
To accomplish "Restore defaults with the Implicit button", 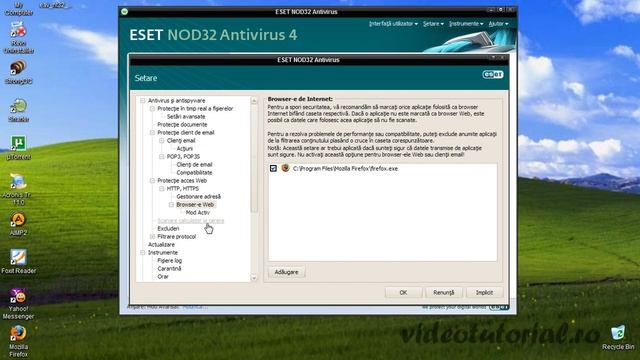I will point(484,292).
